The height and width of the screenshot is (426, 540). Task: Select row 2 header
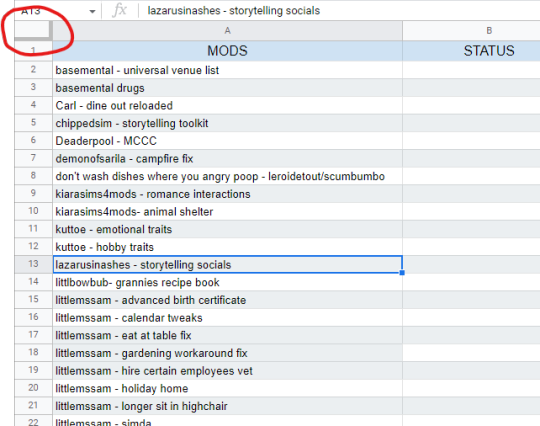point(33,70)
